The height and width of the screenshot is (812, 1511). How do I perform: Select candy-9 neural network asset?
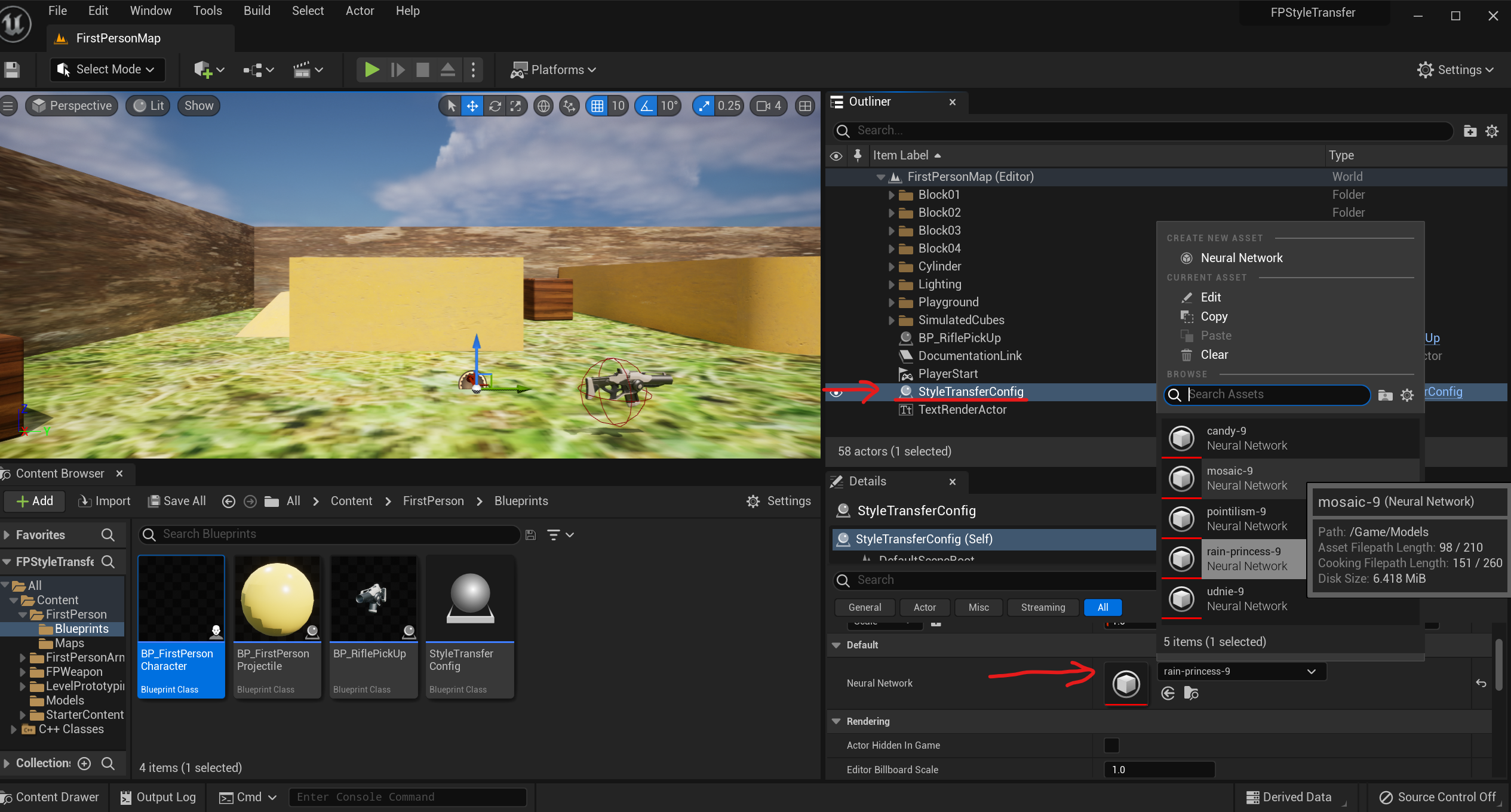[1290, 438]
